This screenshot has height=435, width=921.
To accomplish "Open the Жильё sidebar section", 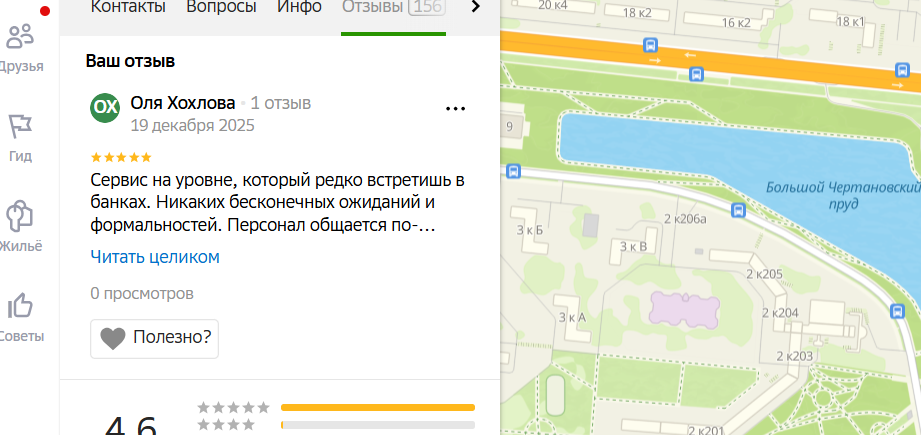I will [21, 228].
